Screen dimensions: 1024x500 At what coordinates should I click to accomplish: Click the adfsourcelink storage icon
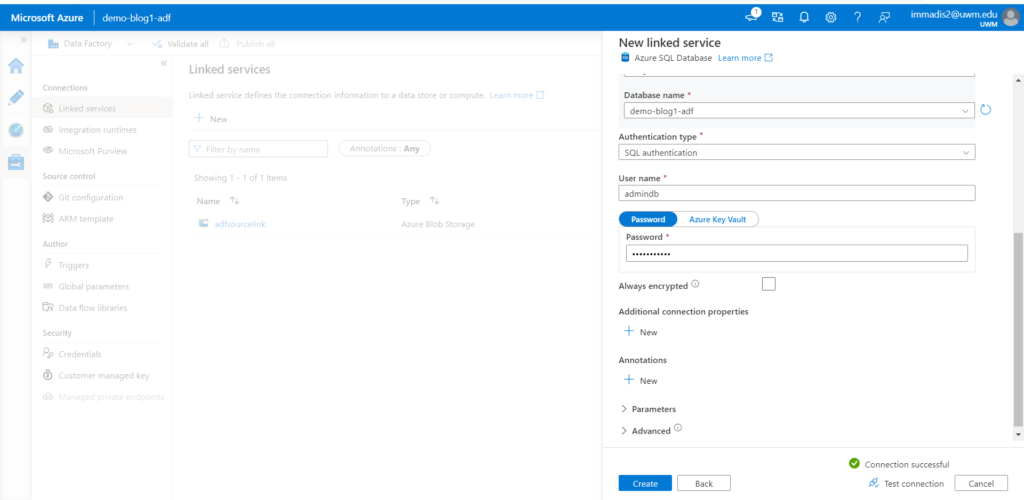(x=203, y=223)
